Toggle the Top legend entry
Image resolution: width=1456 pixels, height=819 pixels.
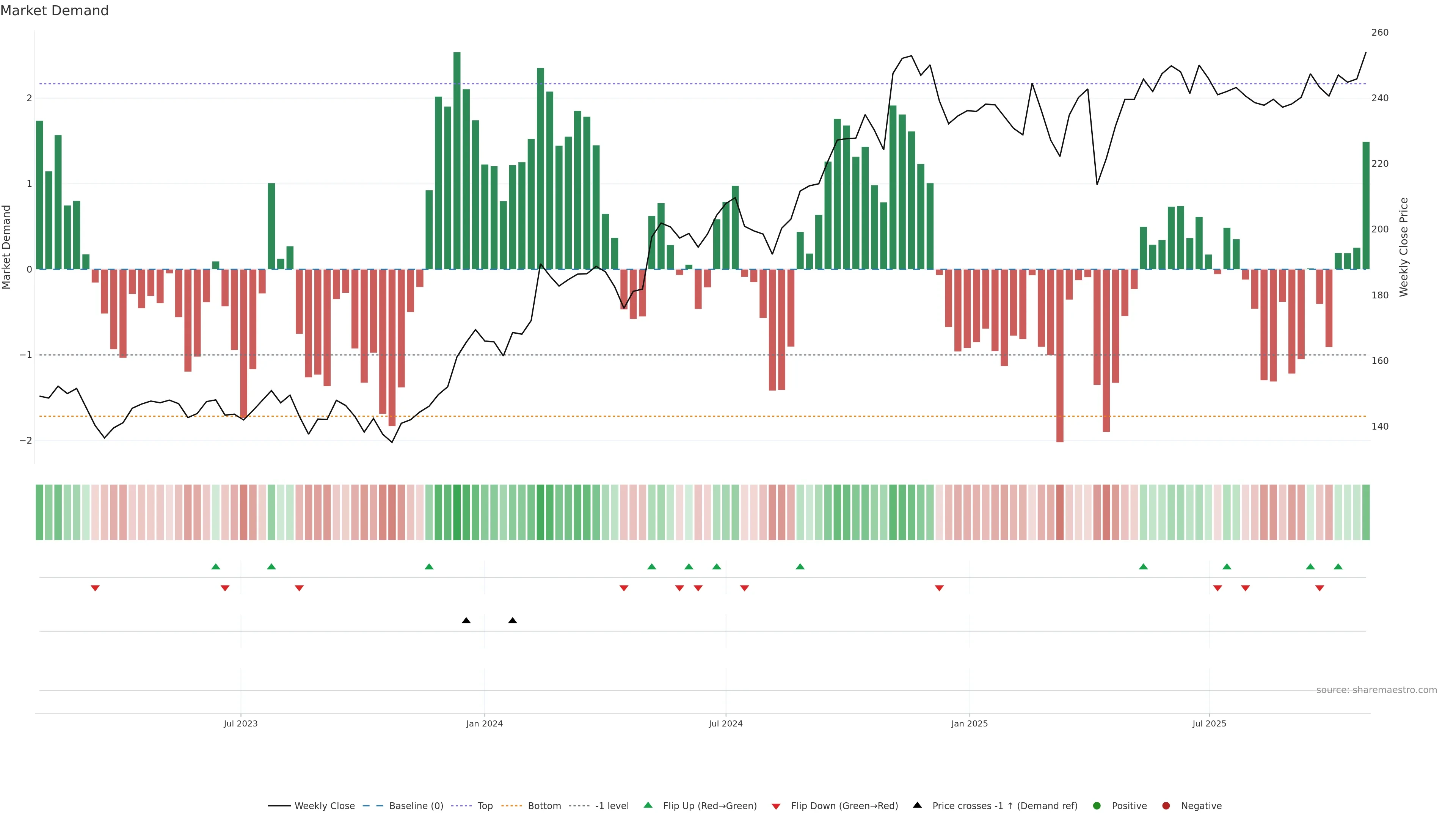[x=485, y=805]
